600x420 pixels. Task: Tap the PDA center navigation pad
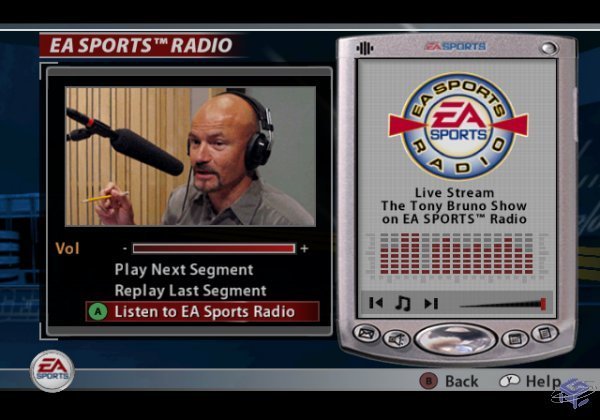(x=455, y=339)
